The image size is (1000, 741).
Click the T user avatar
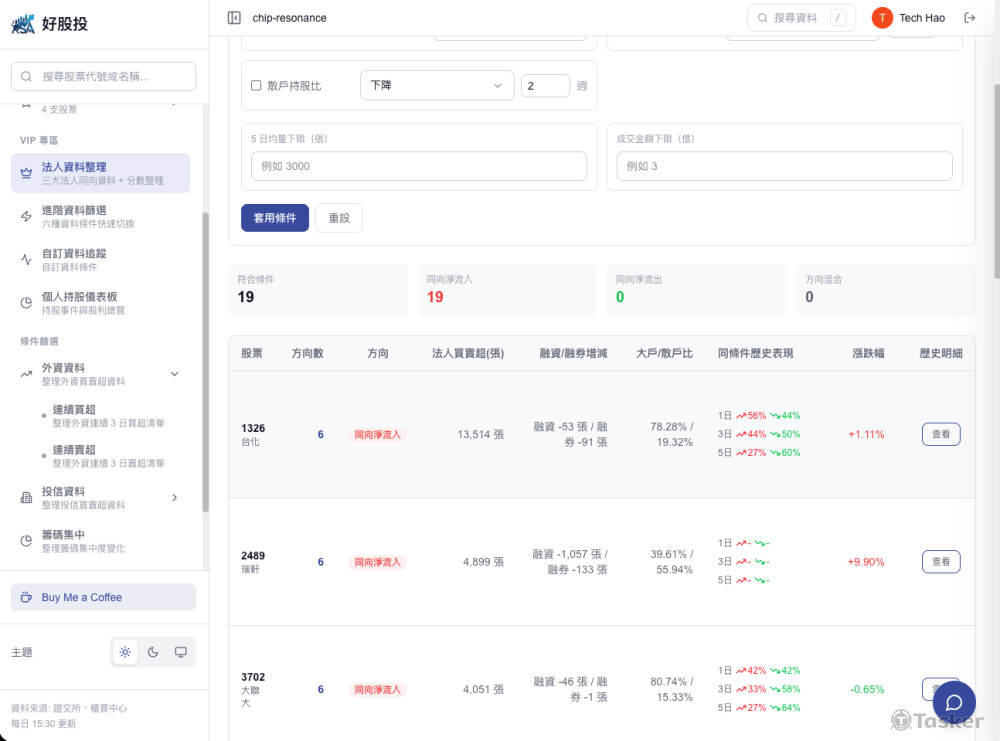coord(882,18)
